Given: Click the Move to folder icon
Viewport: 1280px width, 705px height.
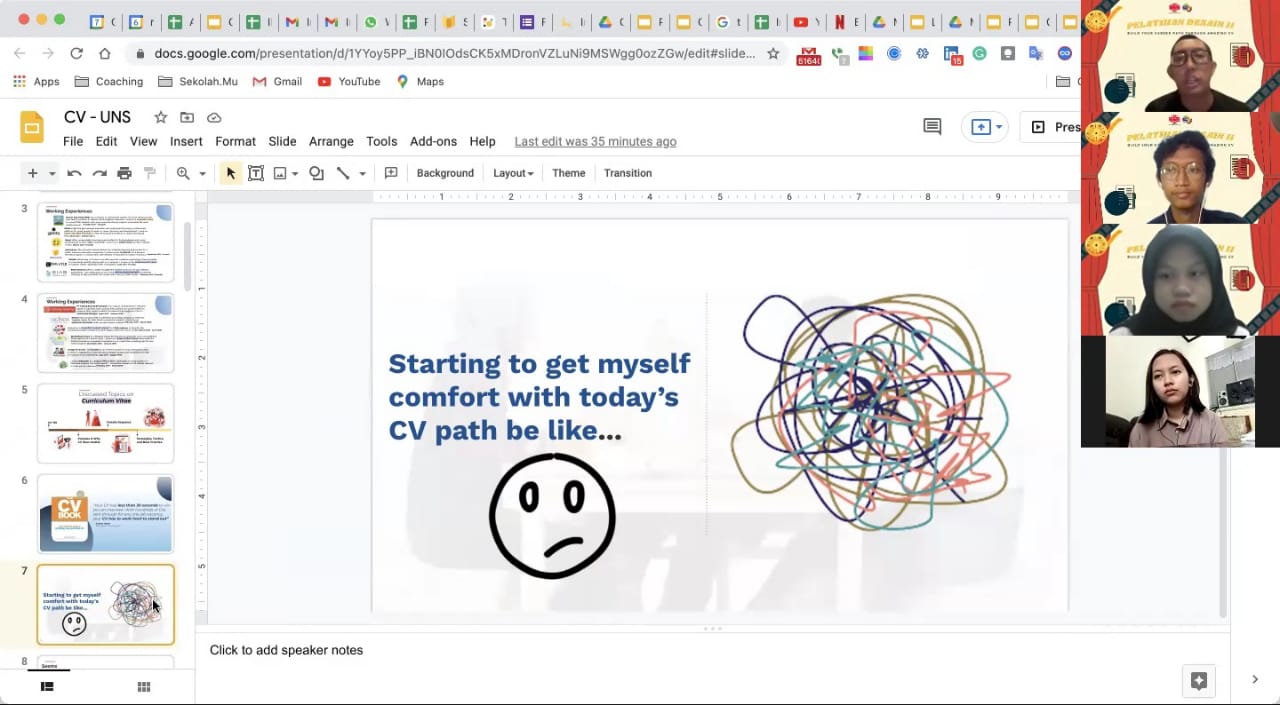Looking at the screenshot, I should (187, 118).
